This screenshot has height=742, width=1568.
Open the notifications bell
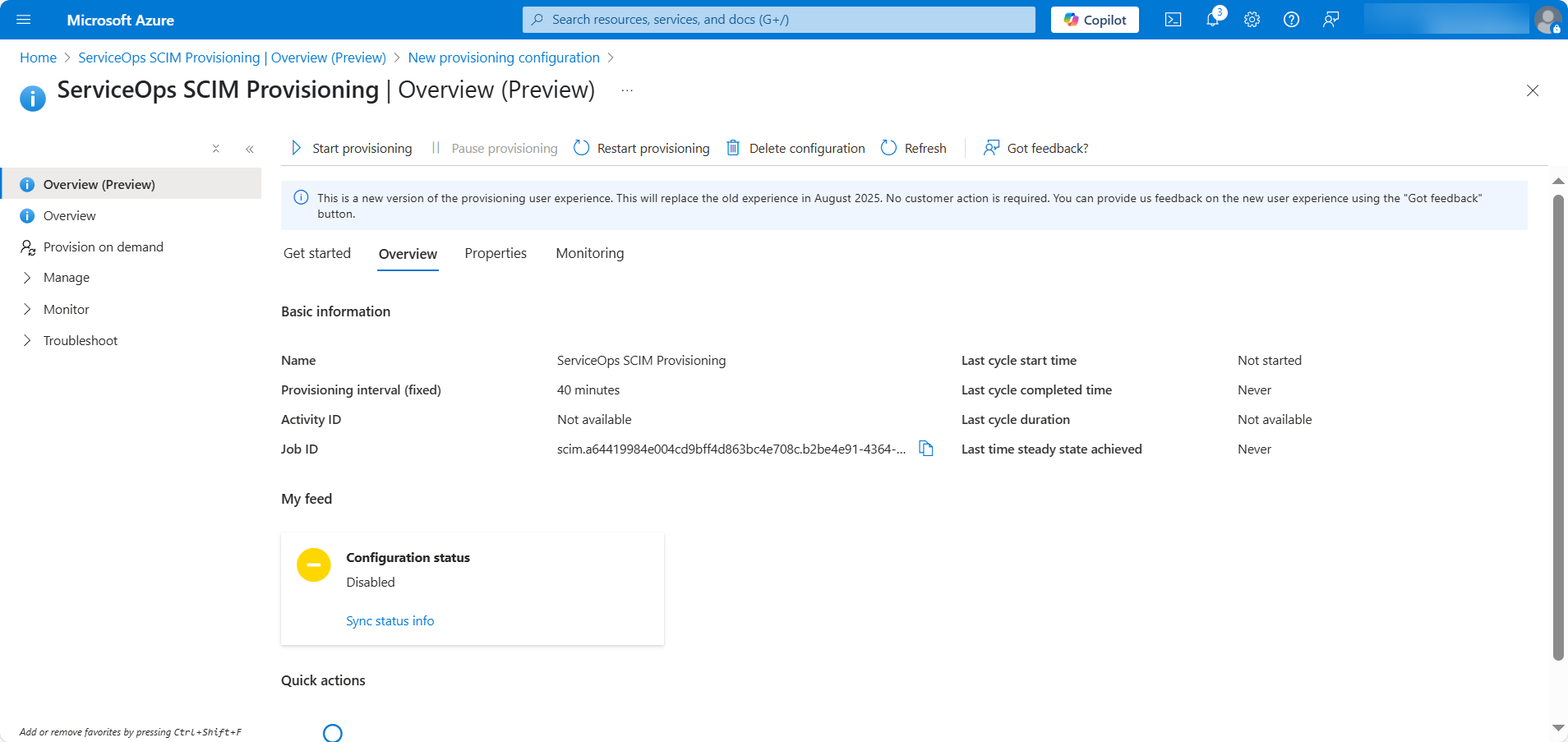pos(1212,20)
